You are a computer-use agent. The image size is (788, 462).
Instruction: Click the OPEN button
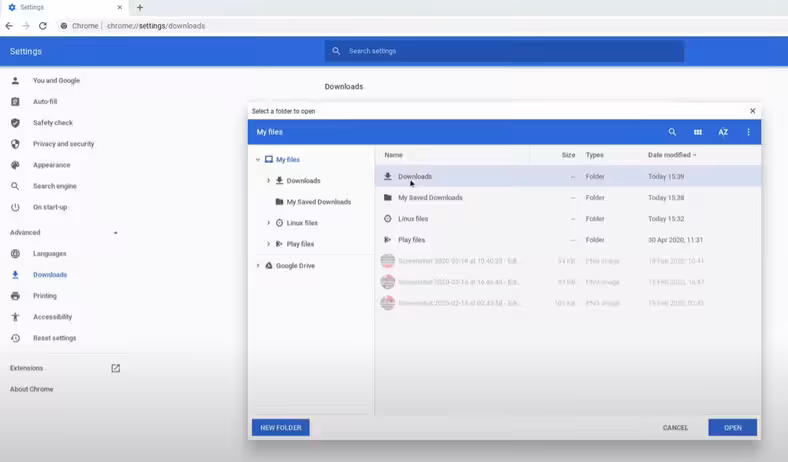pyautogui.click(x=732, y=428)
